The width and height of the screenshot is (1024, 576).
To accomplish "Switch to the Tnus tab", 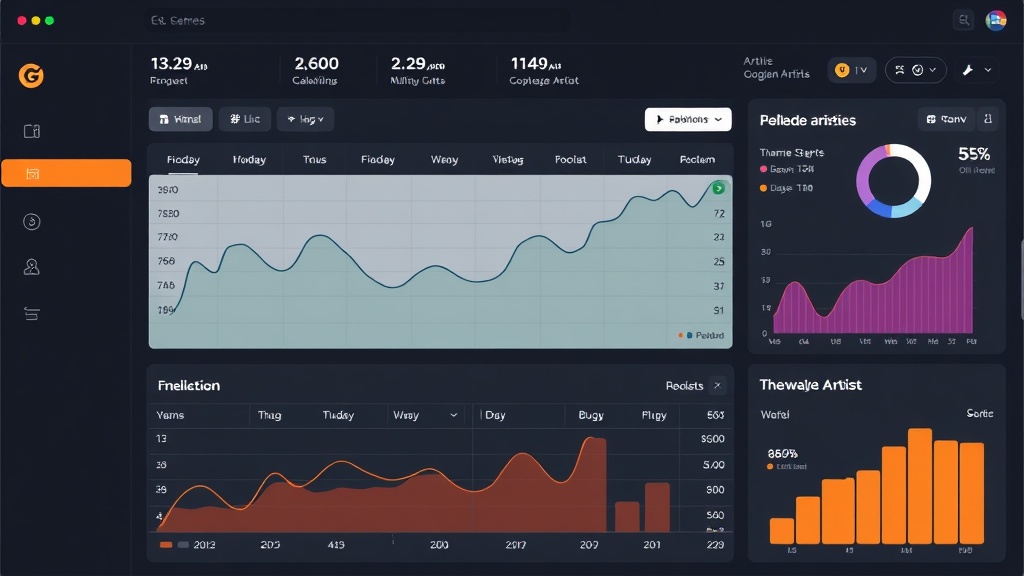I will coord(314,160).
